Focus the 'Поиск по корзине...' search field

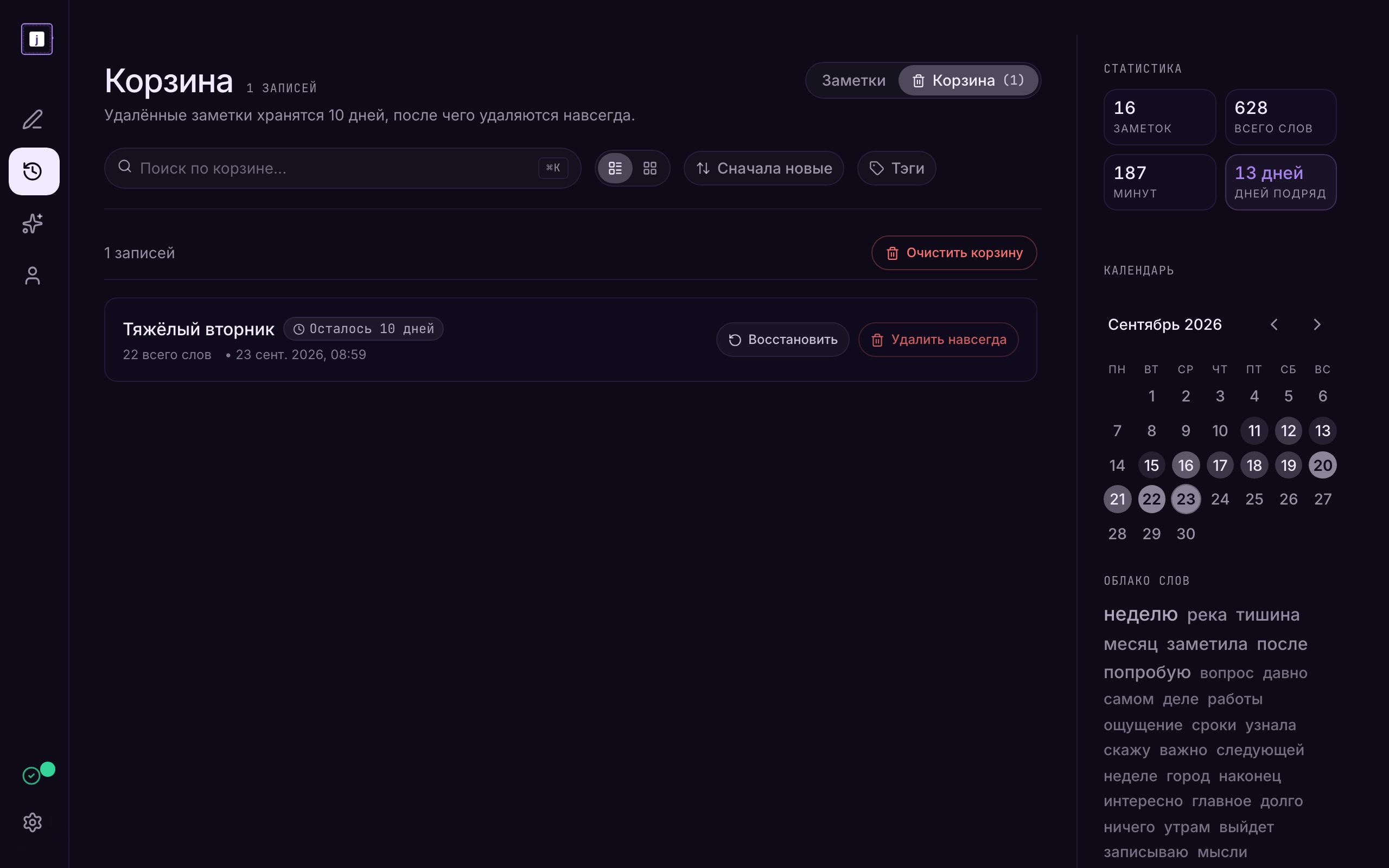[x=343, y=168]
